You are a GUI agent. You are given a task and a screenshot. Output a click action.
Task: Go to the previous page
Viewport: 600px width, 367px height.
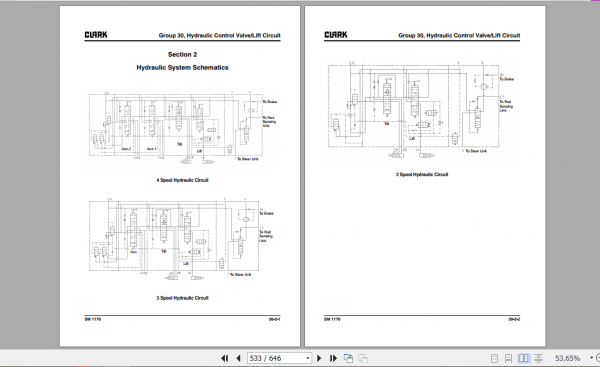(238, 358)
